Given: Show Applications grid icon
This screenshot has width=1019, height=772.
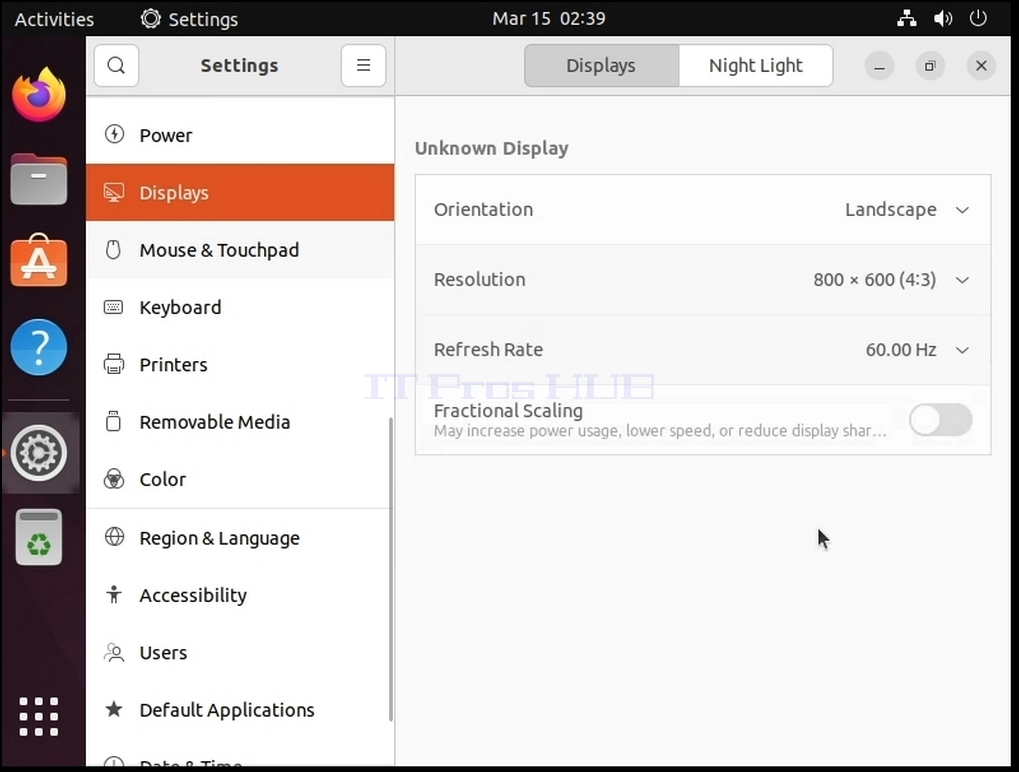Looking at the screenshot, I should click(x=39, y=717).
